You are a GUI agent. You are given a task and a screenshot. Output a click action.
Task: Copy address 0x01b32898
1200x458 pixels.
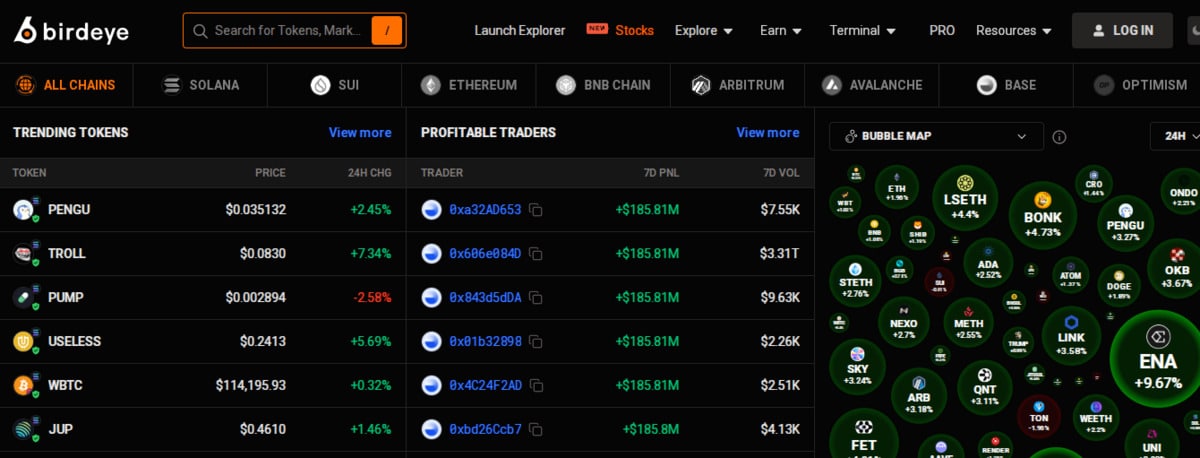tap(536, 342)
